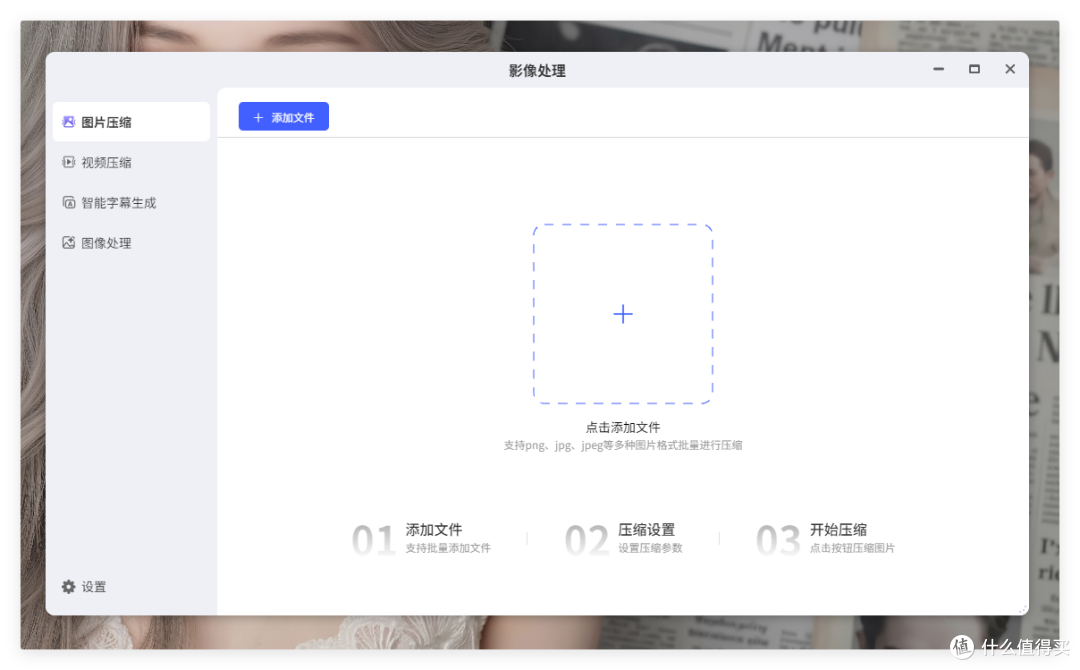
Task: Open the 智能字幕生成 menu label
Action: [x=118, y=203]
